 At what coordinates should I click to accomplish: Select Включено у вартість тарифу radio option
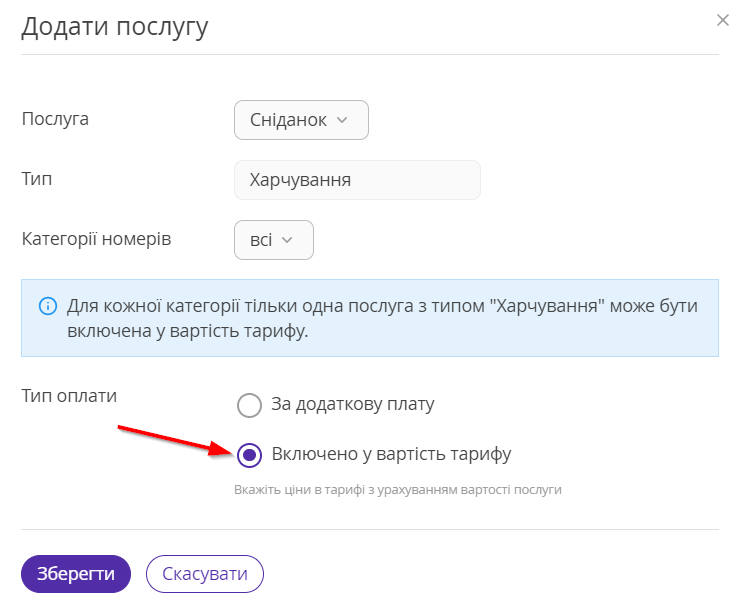click(249, 455)
